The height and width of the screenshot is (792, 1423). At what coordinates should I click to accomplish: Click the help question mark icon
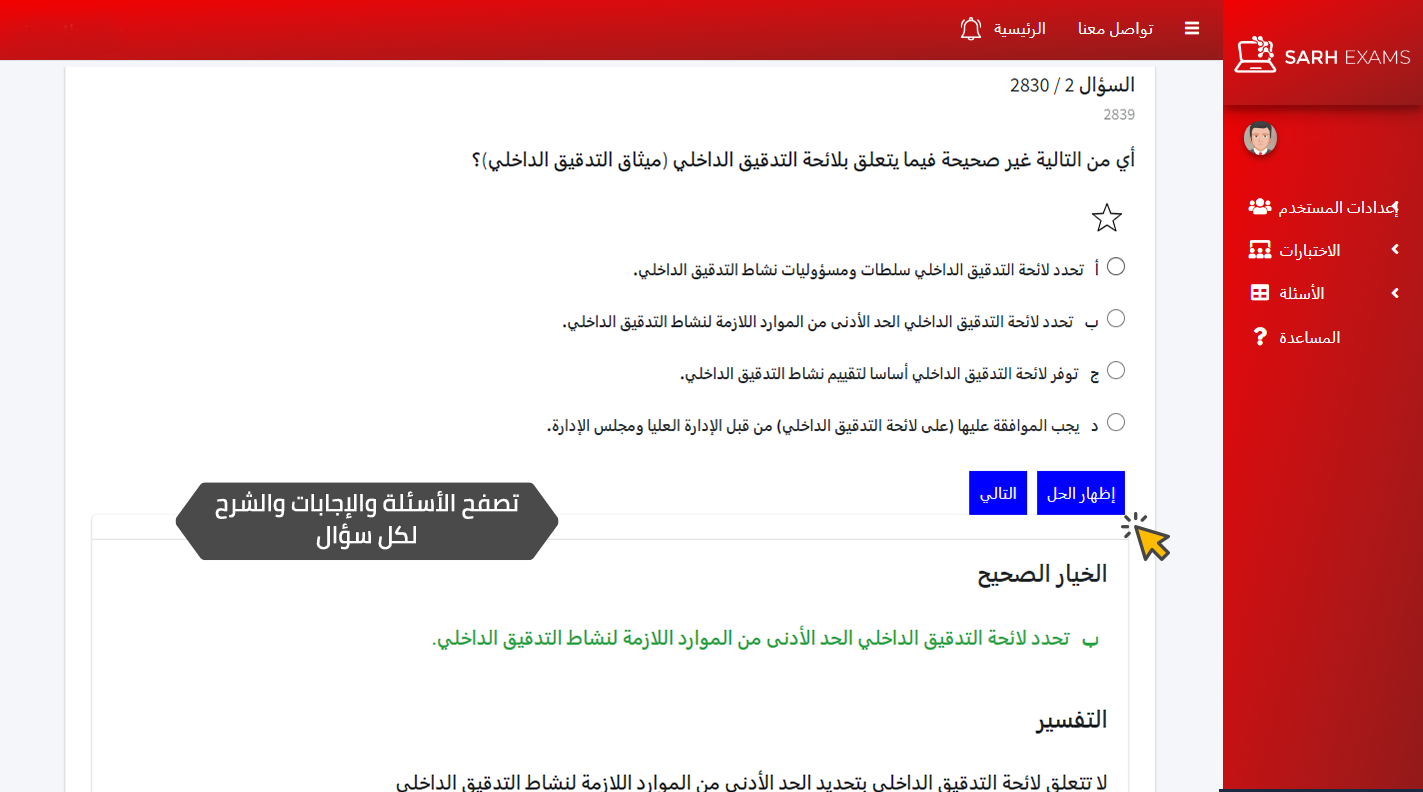[x=1260, y=337]
